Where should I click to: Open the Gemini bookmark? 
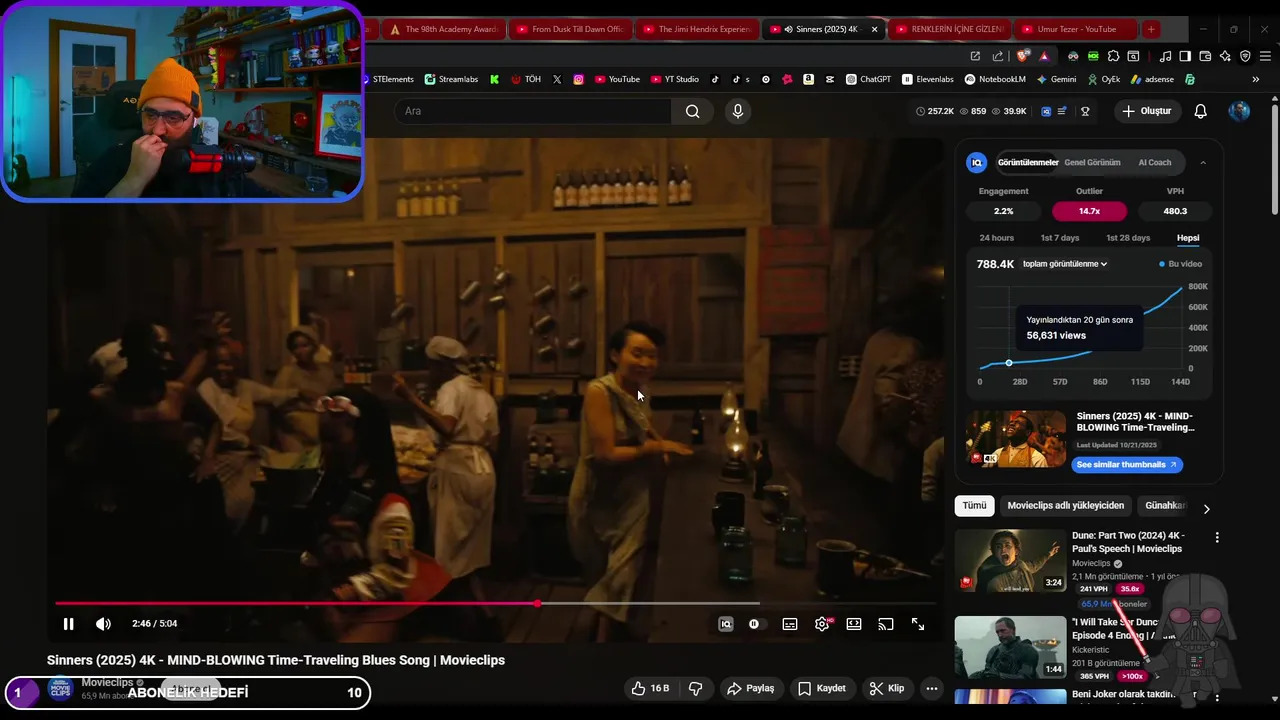coord(1056,79)
